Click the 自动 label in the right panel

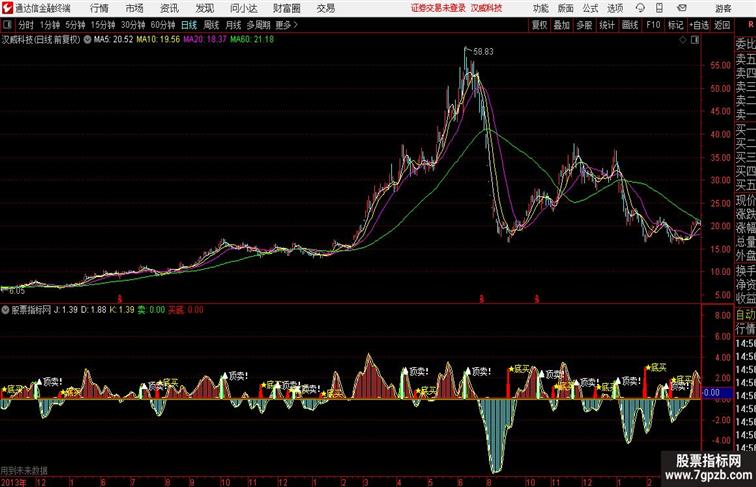coord(745,315)
